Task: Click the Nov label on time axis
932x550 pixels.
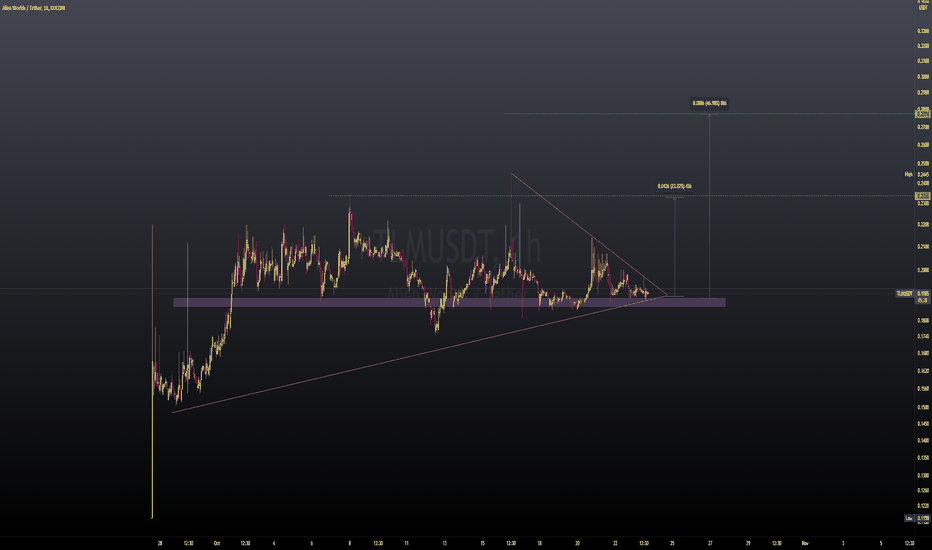Action: [x=805, y=543]
